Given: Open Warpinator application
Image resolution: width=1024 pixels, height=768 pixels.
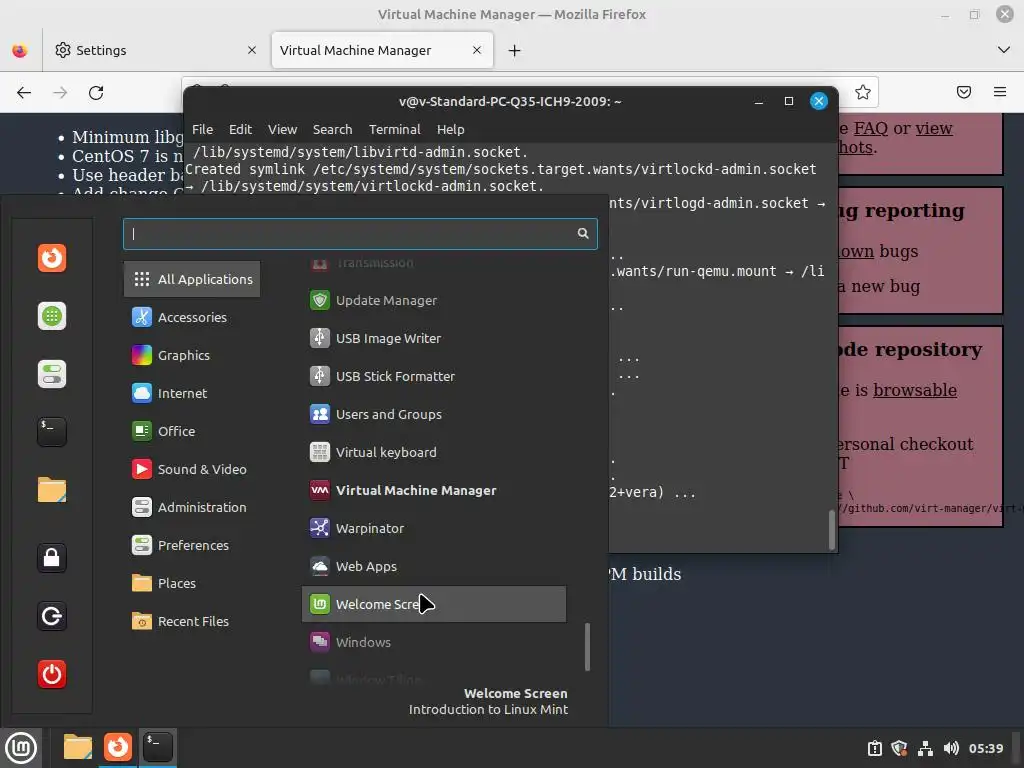Looking at the screenshot, I should click(434, 528).
